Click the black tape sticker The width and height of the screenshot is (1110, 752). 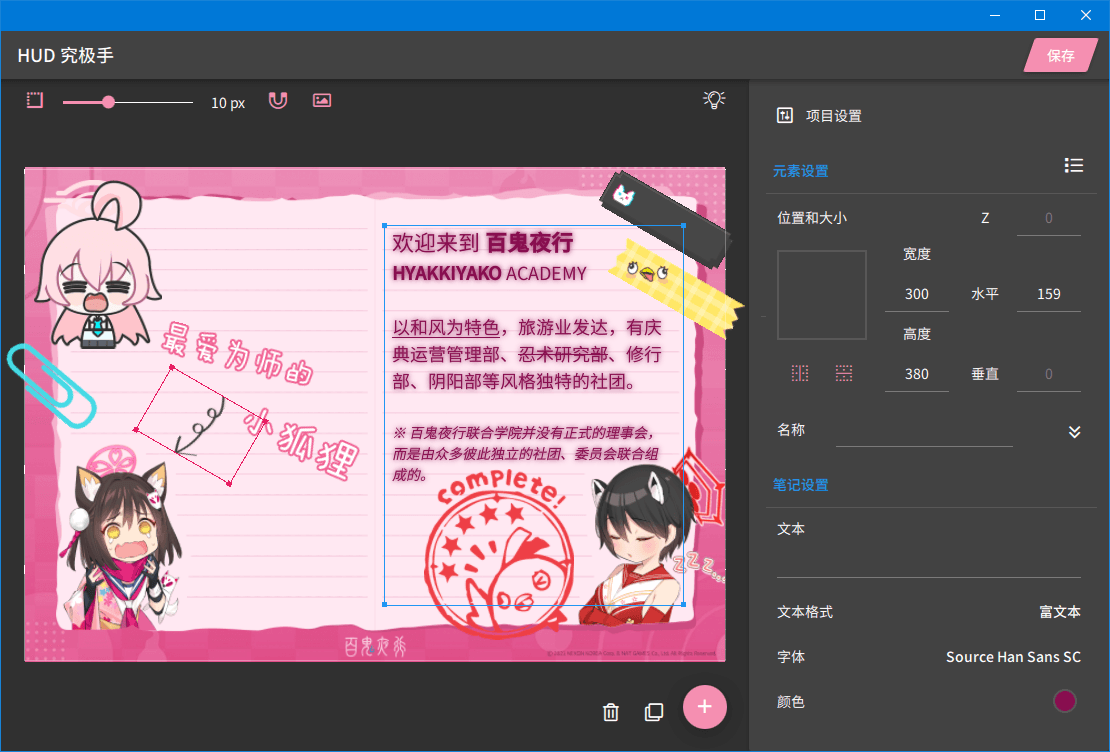pyautogui.click(x=664, y=218)
